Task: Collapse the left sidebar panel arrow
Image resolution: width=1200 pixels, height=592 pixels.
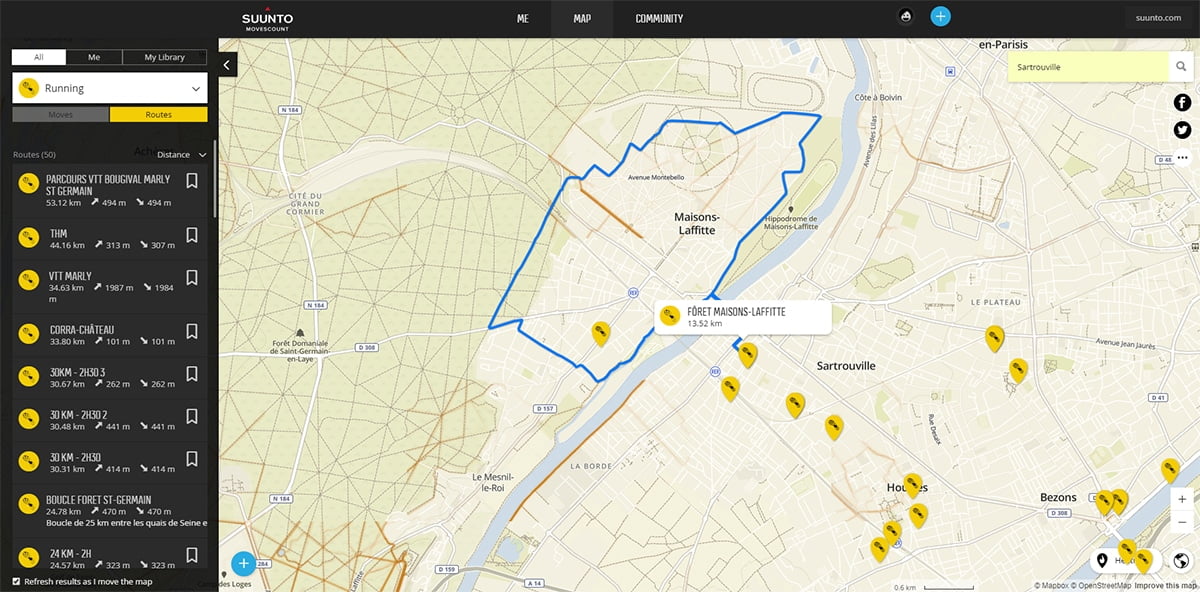Action: pyautogui.click(x=227, y=64)
